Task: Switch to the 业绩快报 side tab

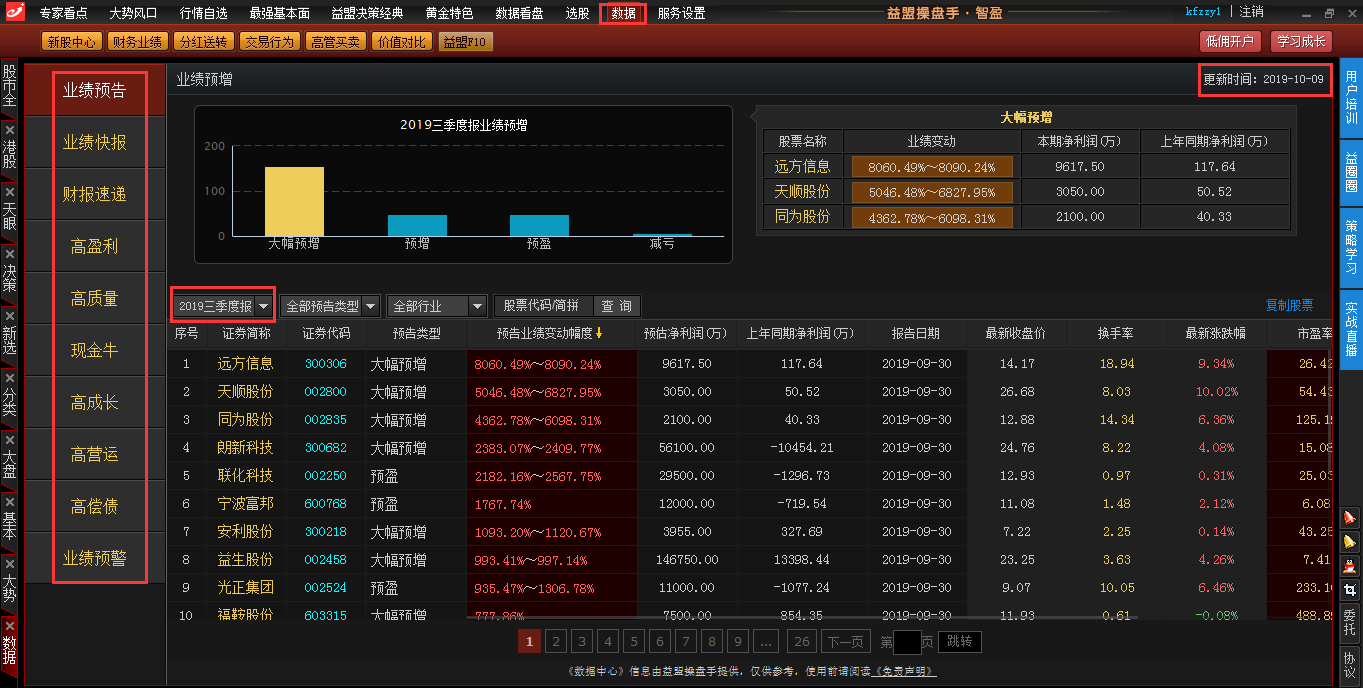Action: pos(95,142)
